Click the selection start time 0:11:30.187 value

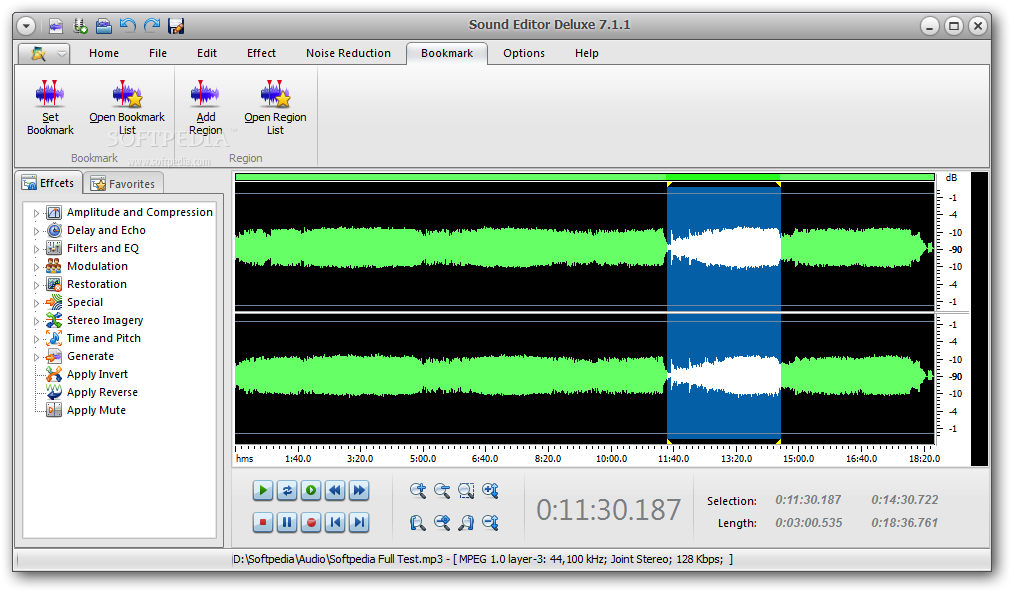click(808, 500)
